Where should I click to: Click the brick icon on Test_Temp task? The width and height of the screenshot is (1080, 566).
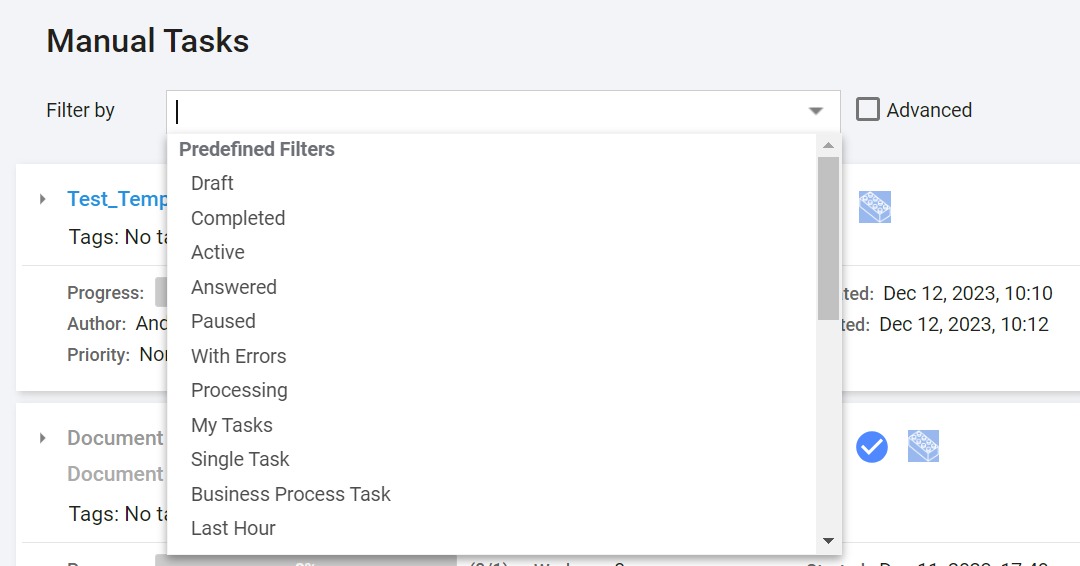tap(875, 207)
